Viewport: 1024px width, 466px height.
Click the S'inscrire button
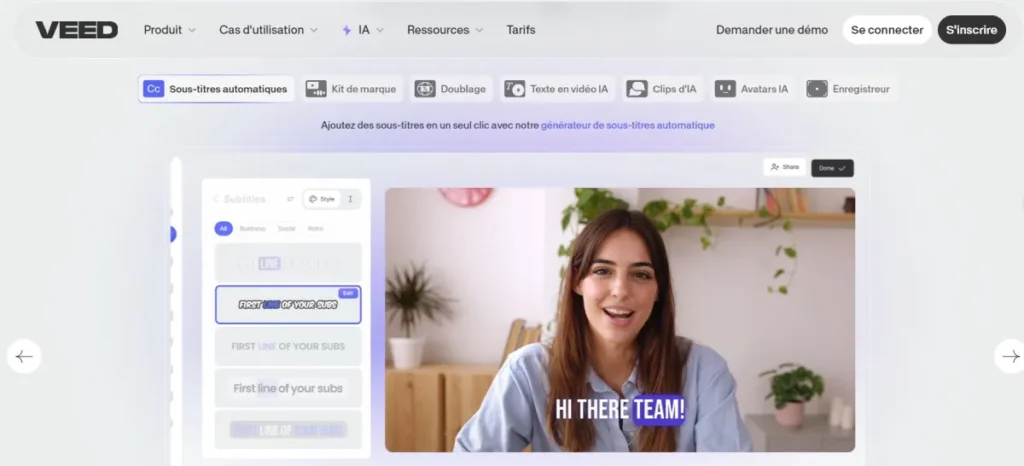[x=971, y=30]
